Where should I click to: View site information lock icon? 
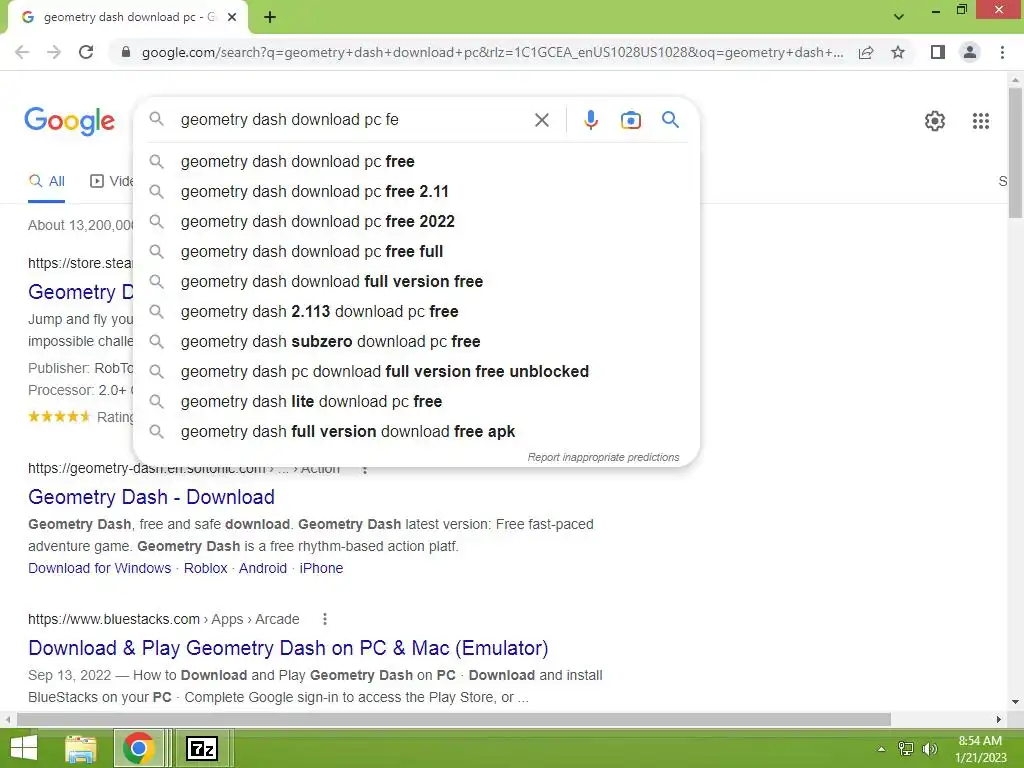[x=126, y=52]
